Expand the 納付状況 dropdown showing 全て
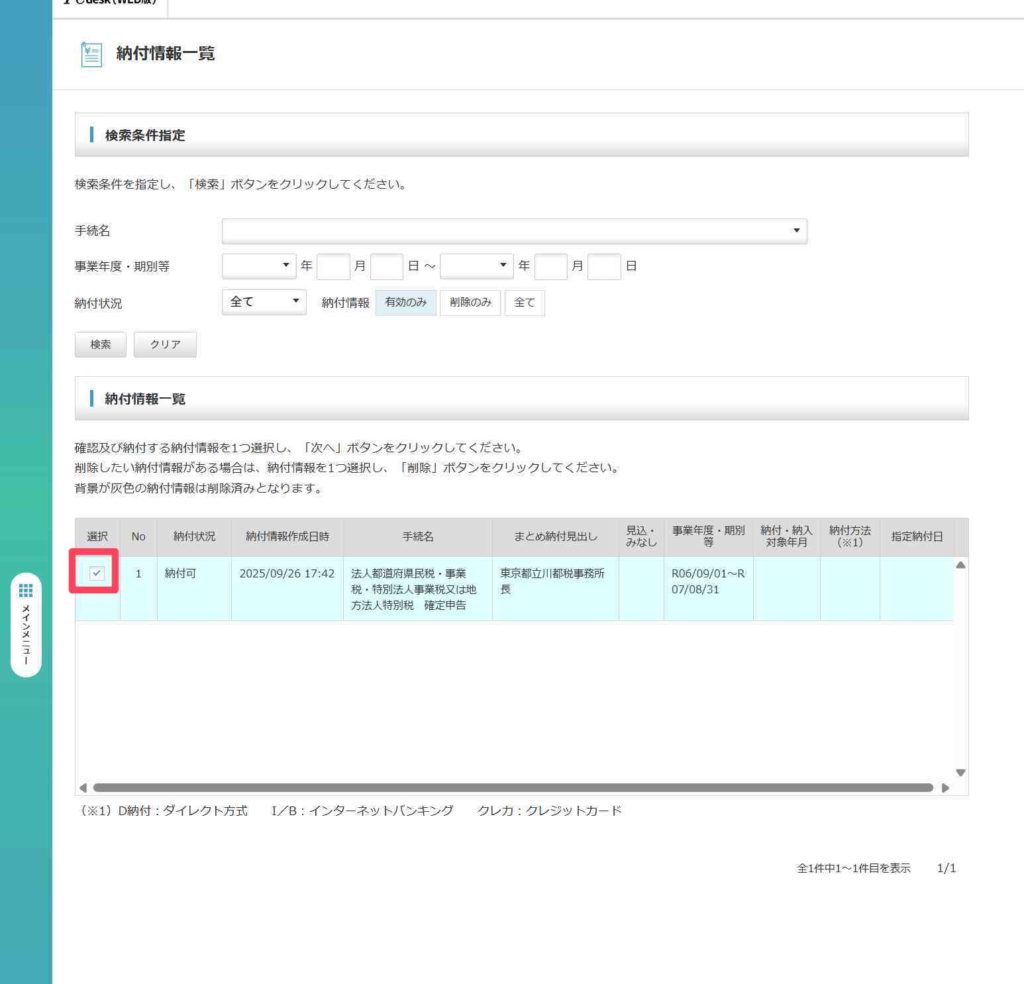The width and height of the screenshot is (1024, 984). pos(263,302)
